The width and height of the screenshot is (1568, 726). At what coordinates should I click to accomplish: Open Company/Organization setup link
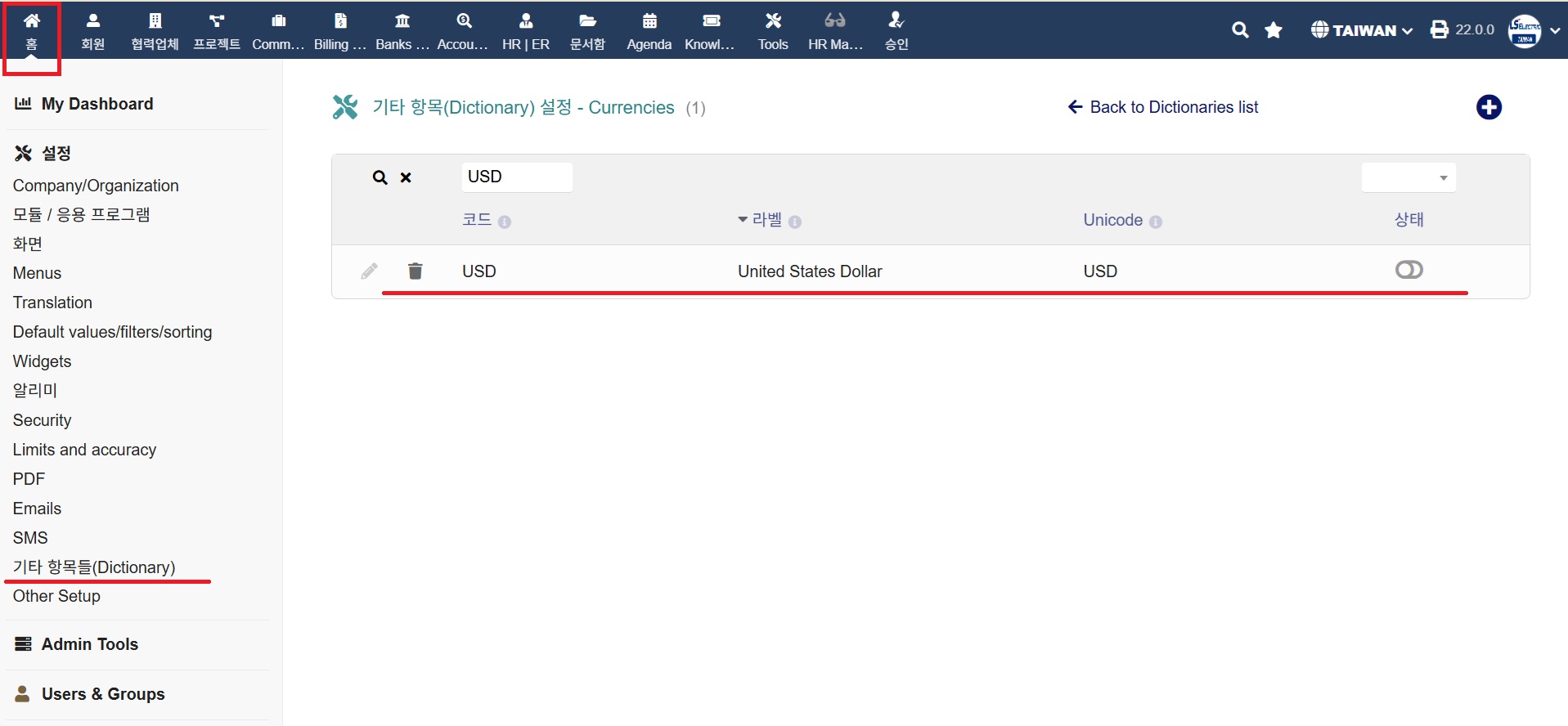[x=96, y=186]
